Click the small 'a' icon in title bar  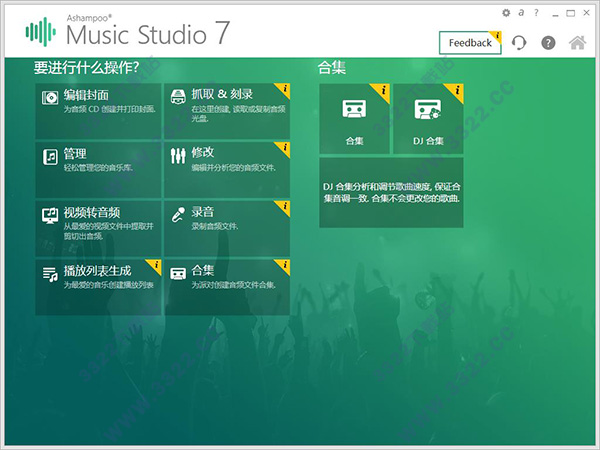click(x=521, y=13)
